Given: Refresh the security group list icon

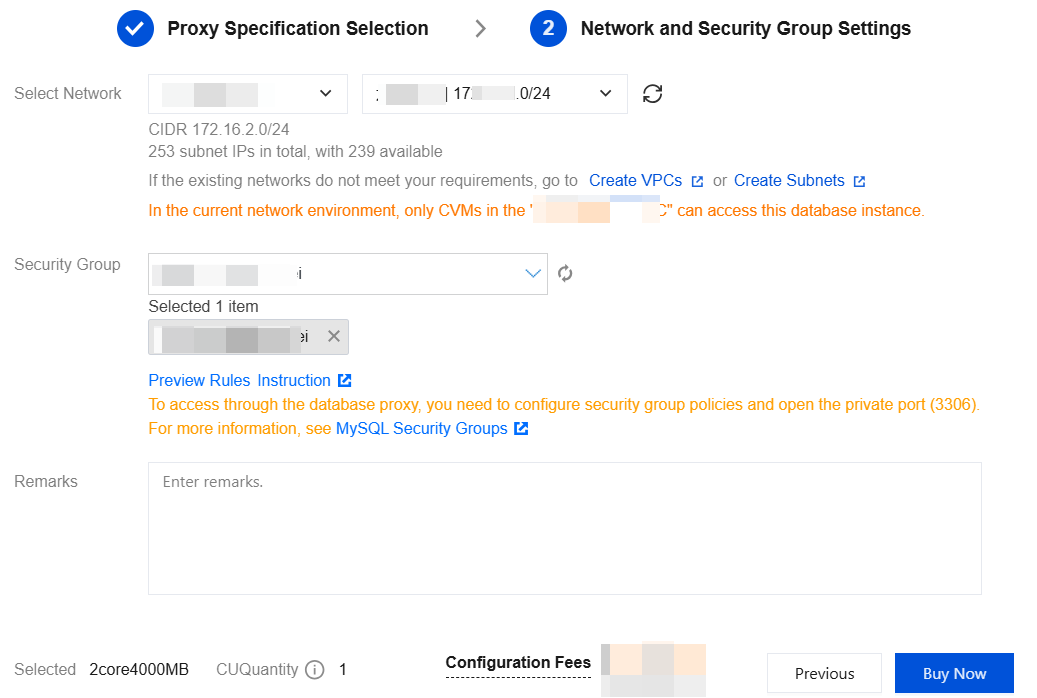Looking at the screenshot, I should (565, 274).
